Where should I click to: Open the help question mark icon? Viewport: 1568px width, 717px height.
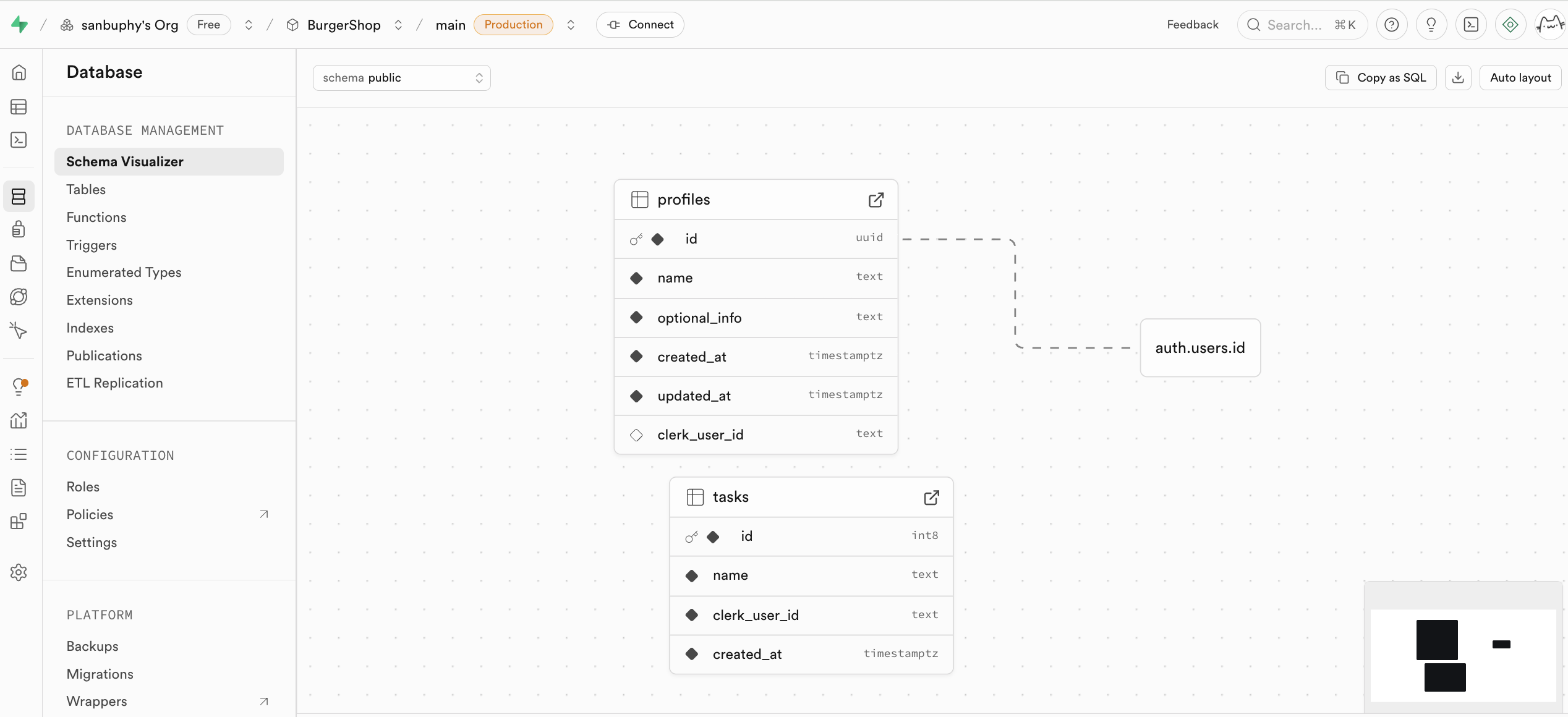pyautogui.click(x=1391, y=25)
